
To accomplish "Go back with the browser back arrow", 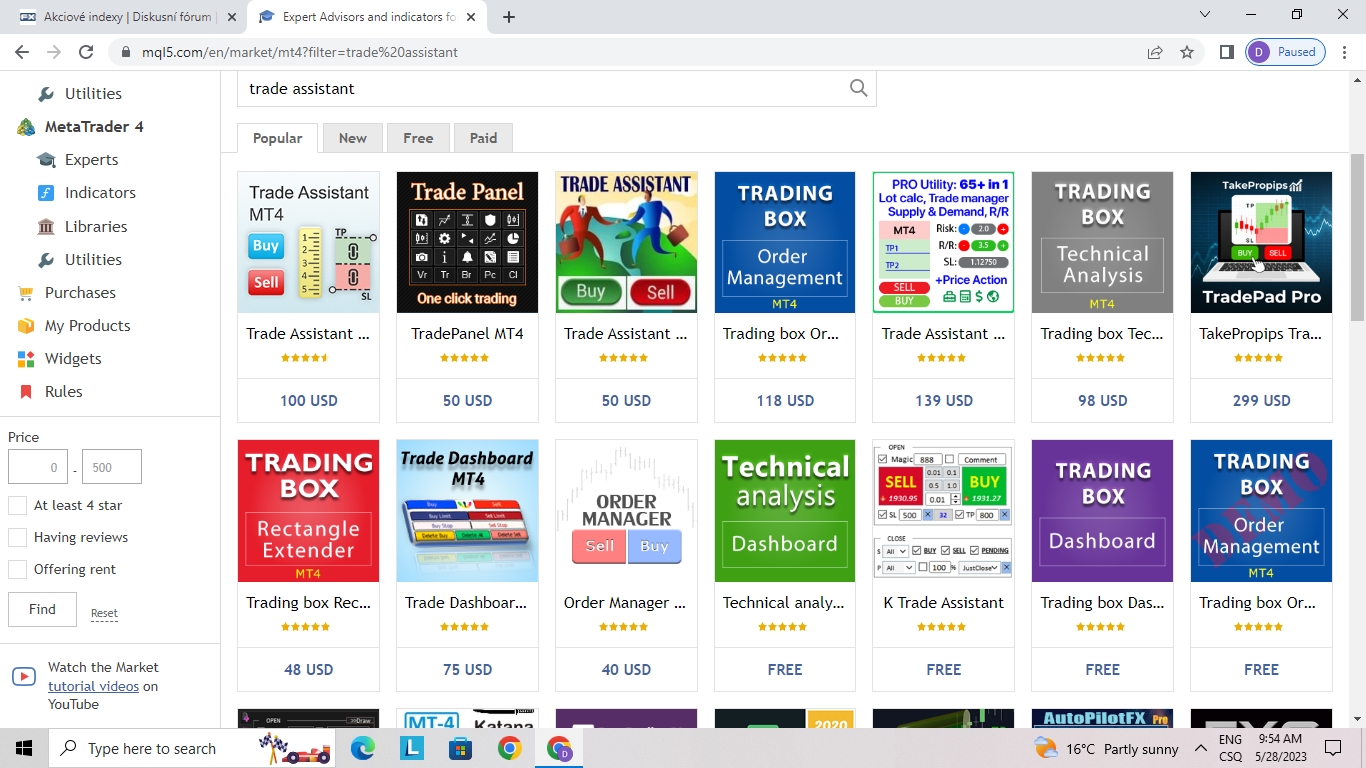I will pyautogui.click(x=22, y=52).
